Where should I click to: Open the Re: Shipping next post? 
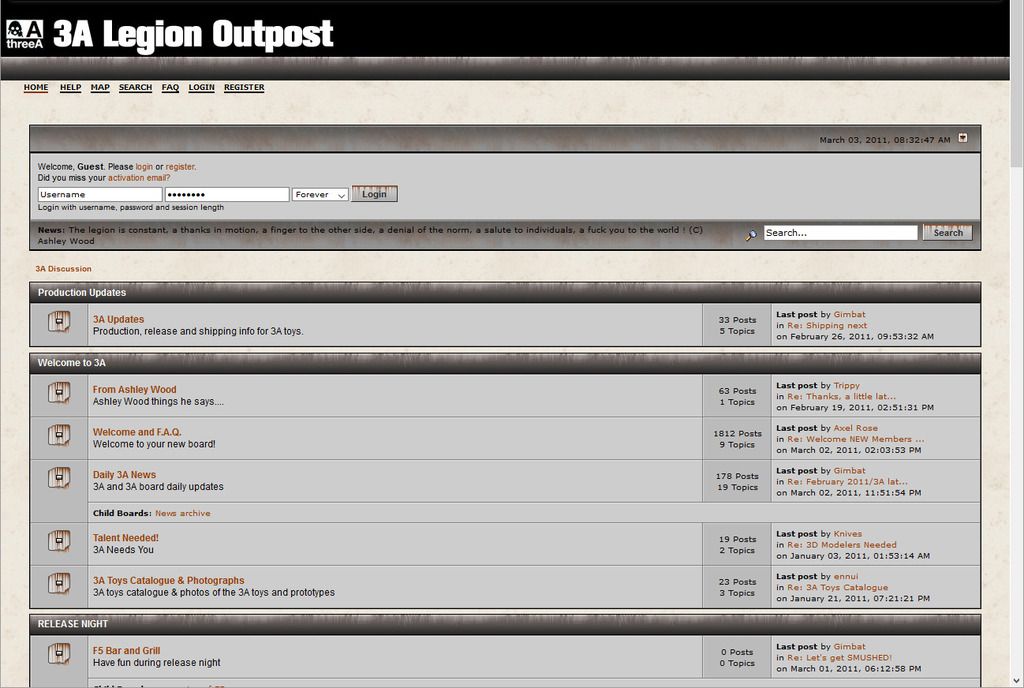[x=827, y=326]
